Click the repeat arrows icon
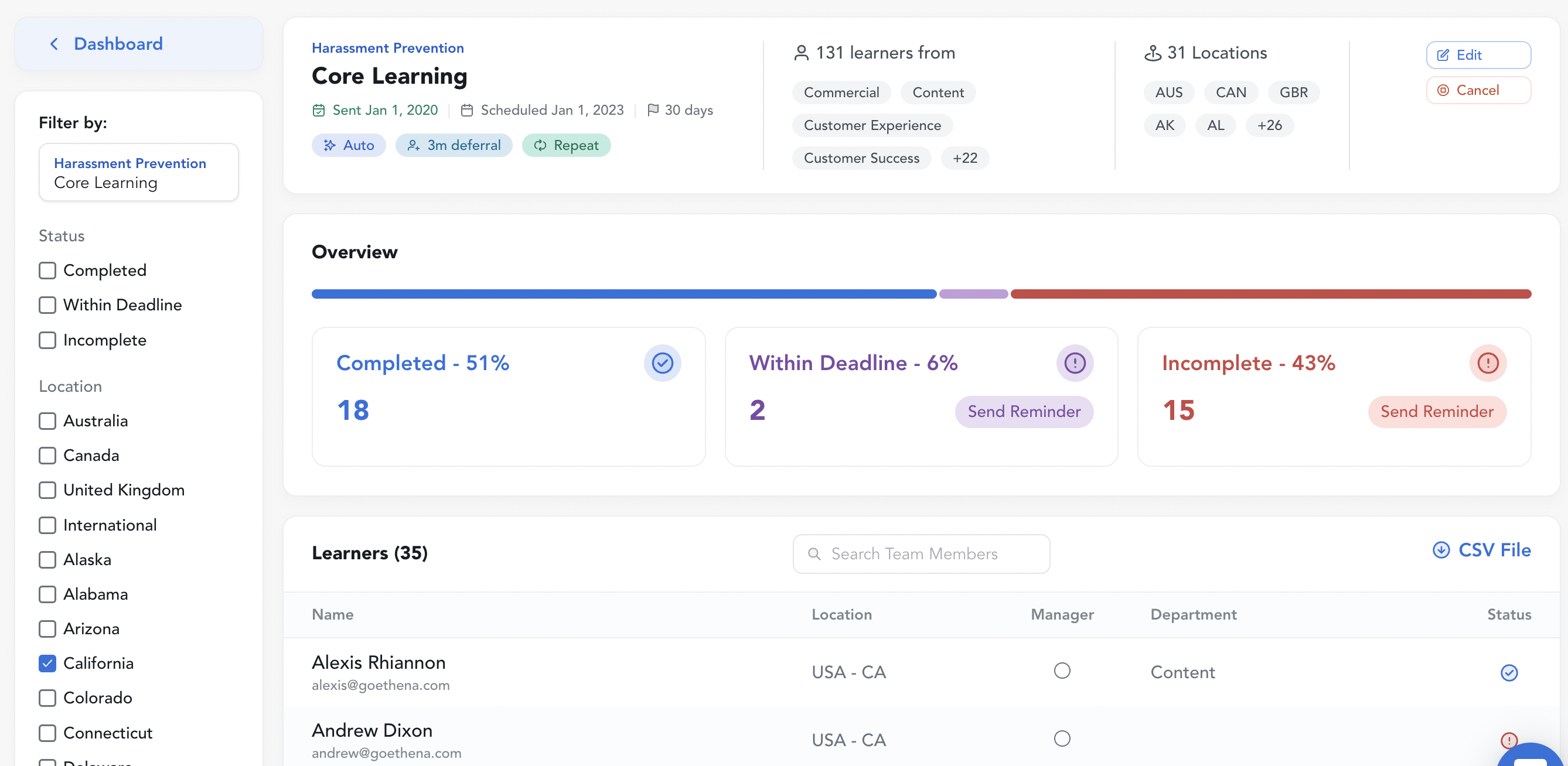This screenshot has height=766, width=1568. click(540, 145)
